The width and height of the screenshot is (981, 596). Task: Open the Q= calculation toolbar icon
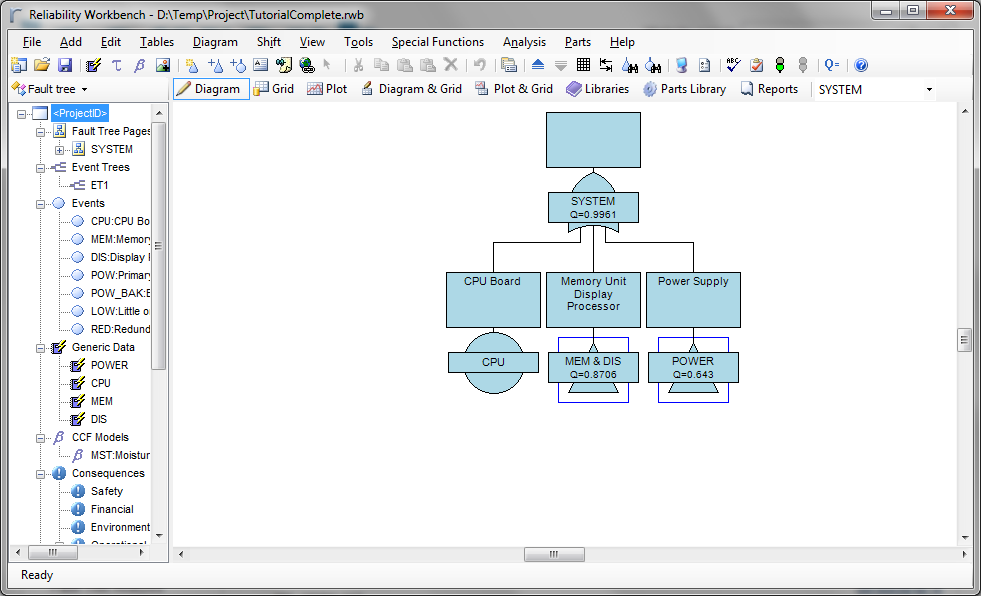pos(831,64)
